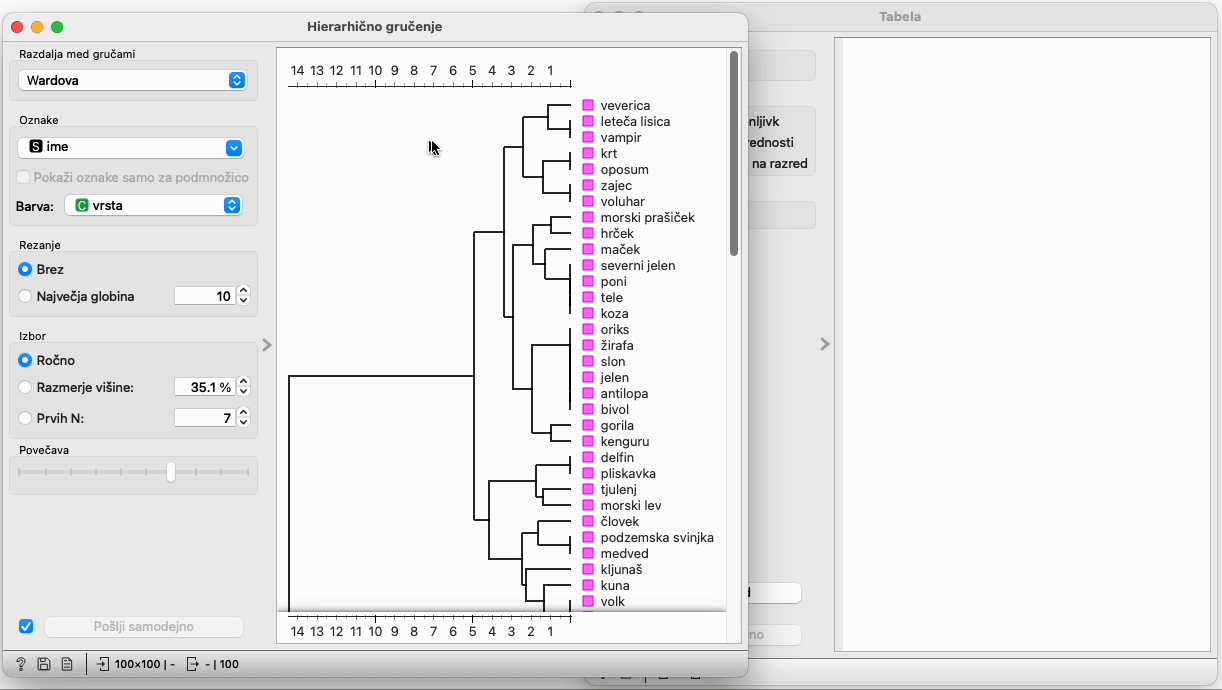Click the morski lev label

(x=631, y=505)
